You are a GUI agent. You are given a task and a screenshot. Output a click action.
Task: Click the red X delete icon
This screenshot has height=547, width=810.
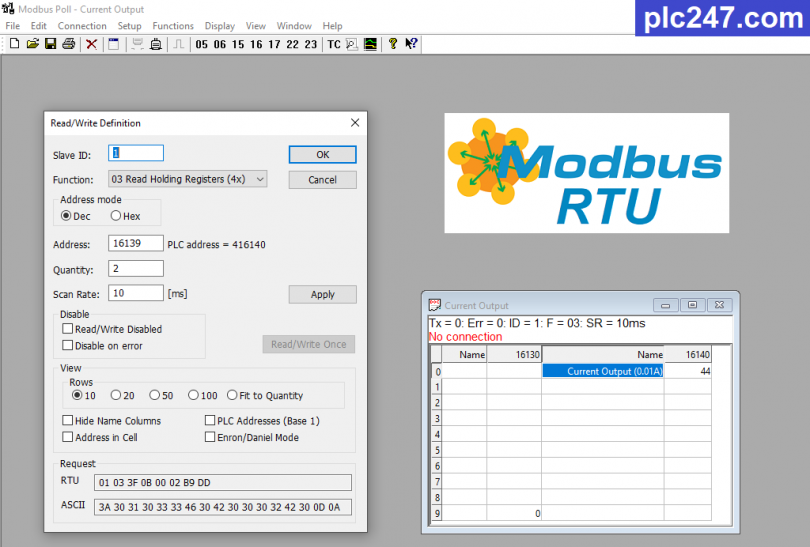pyautogui.click(x=91, y=44)
